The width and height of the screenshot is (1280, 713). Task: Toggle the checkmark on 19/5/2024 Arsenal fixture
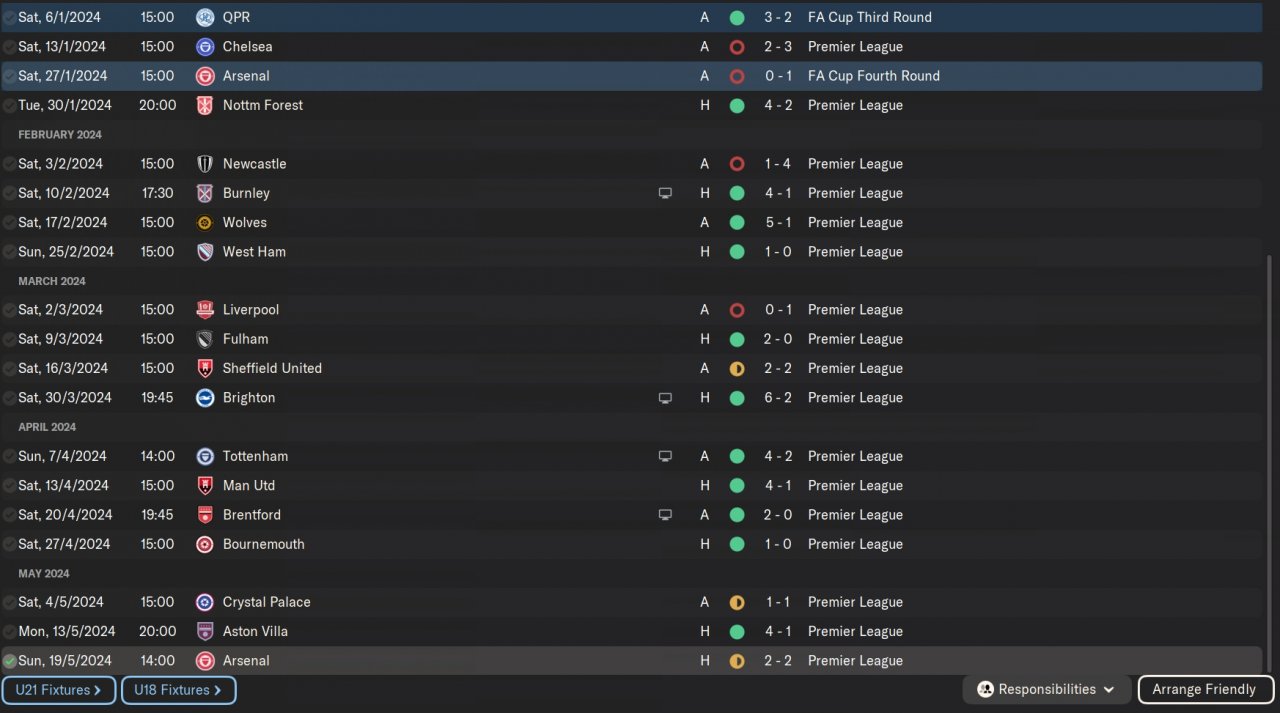[10, 661]
